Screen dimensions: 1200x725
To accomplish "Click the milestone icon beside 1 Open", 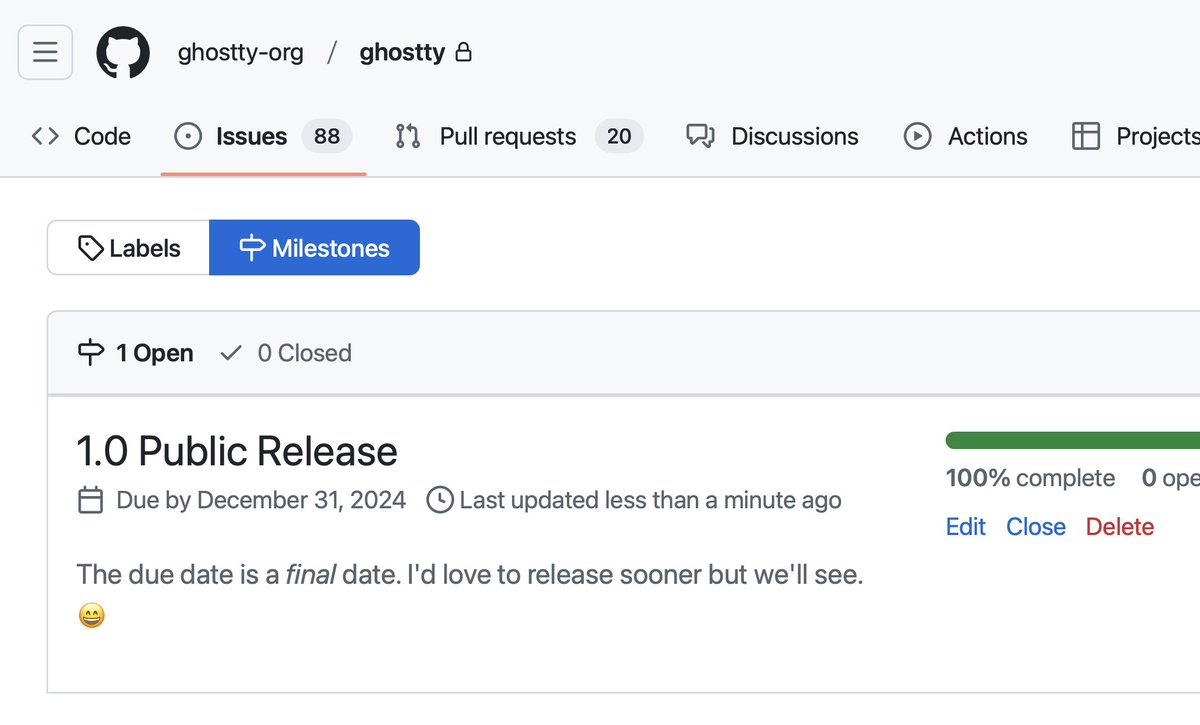I will tap(91, 353).
